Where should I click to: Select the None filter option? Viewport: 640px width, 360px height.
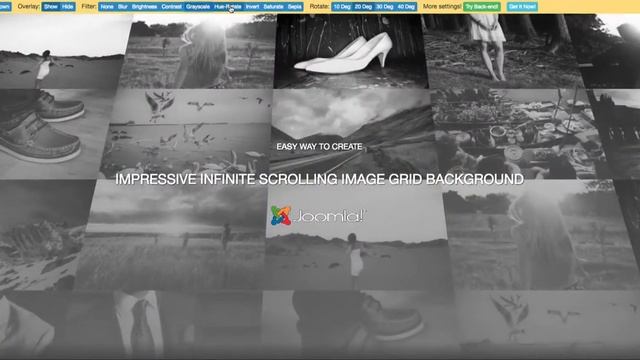click(107, 7)
